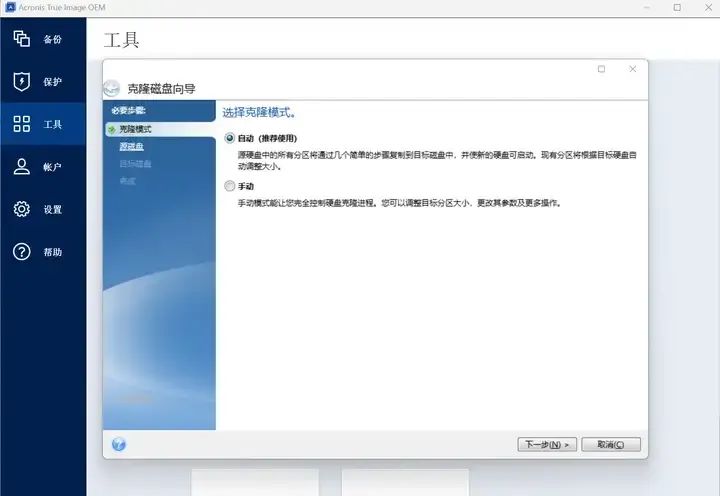Click the 帐户 sidebar label
Screen dimensions: 720x496
click(x=52, y=167)
